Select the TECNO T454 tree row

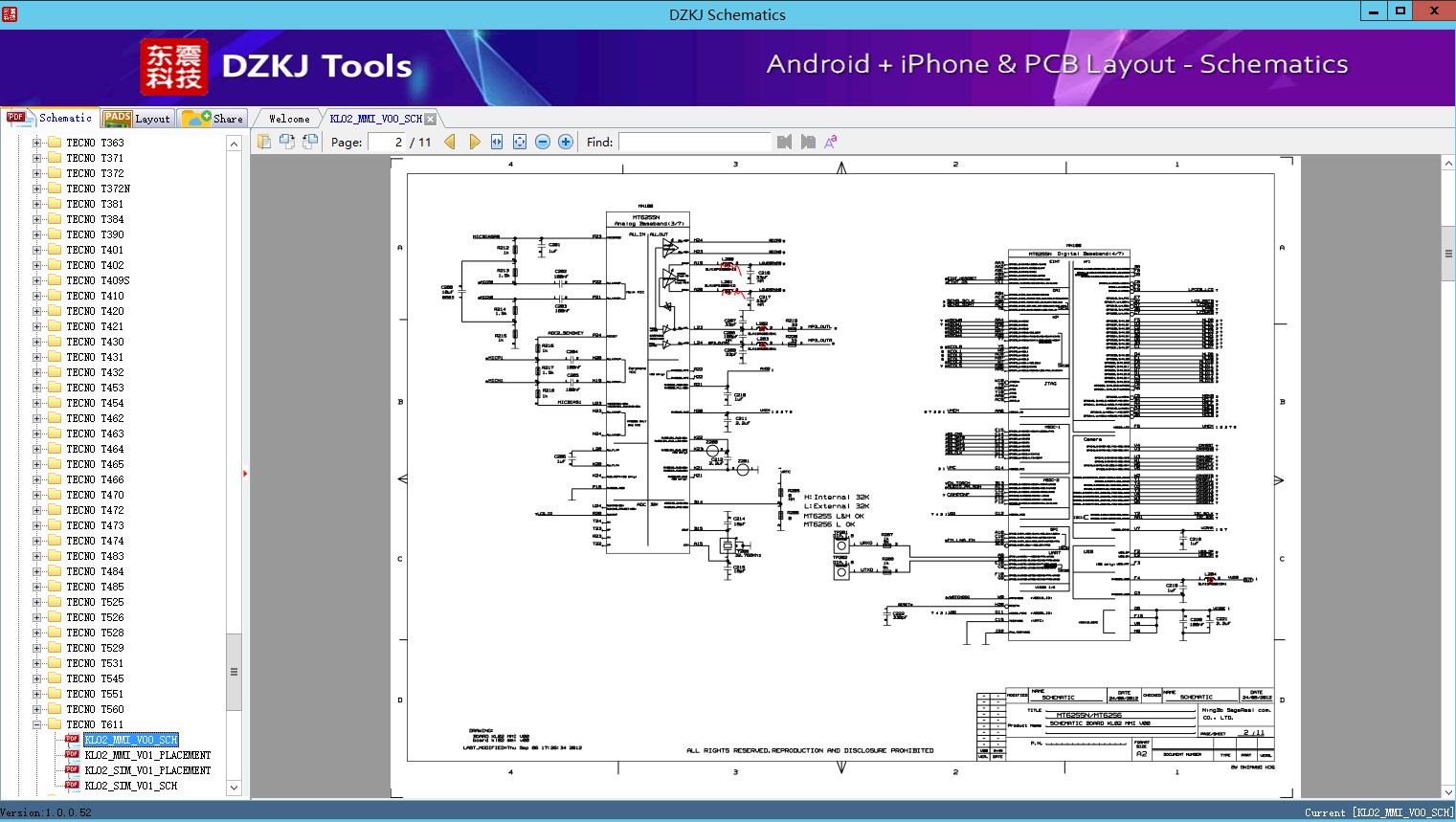tap(95, 403)
